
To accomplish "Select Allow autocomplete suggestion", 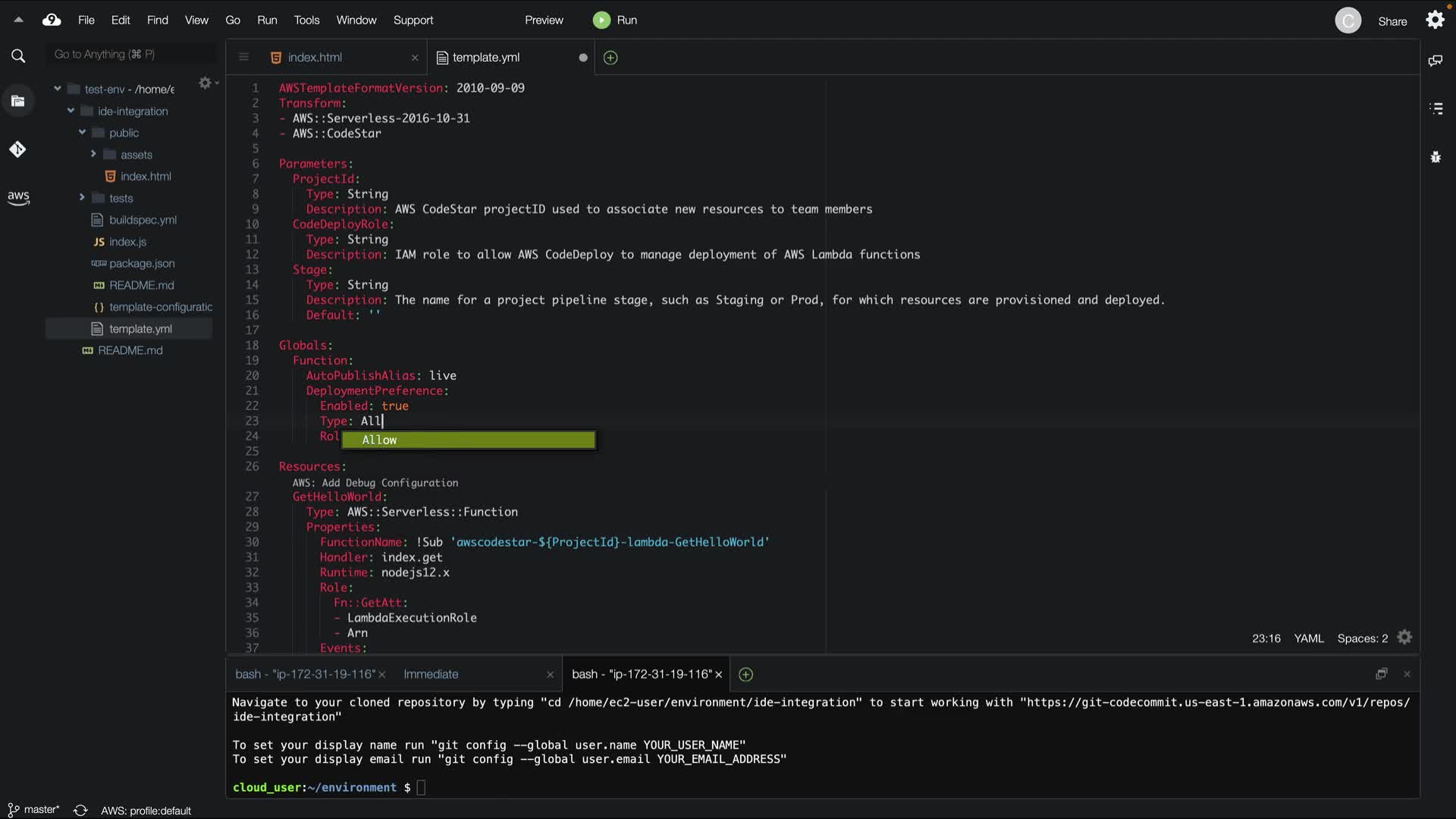I will click(468, 440).
